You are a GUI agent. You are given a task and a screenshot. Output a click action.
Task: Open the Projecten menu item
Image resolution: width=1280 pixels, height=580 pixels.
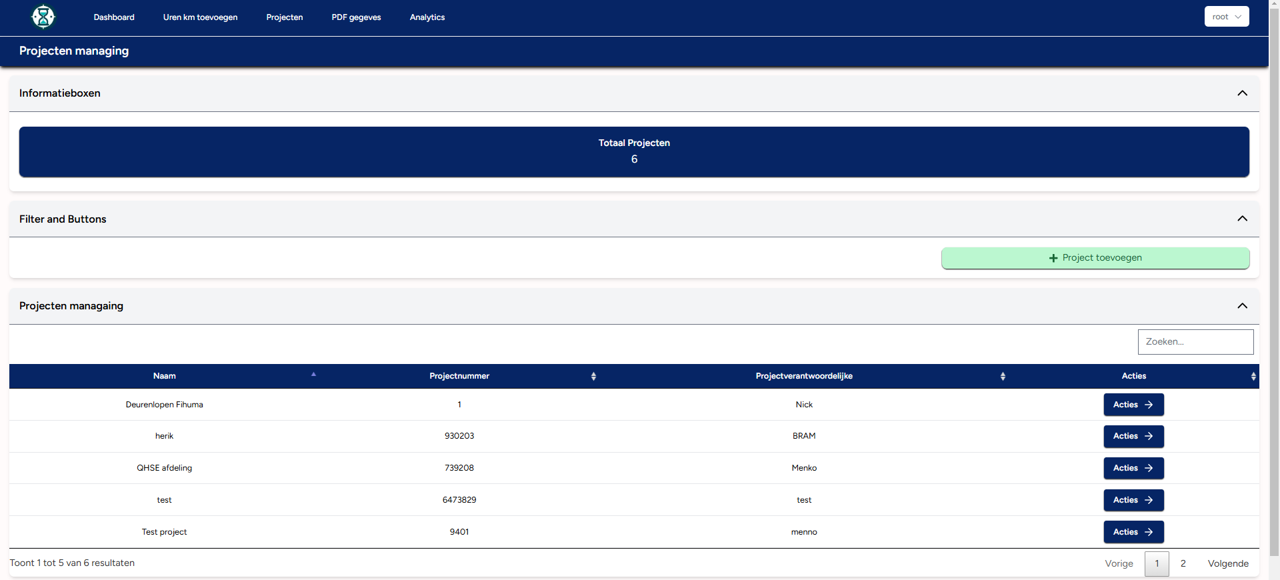tap(285, 17)
